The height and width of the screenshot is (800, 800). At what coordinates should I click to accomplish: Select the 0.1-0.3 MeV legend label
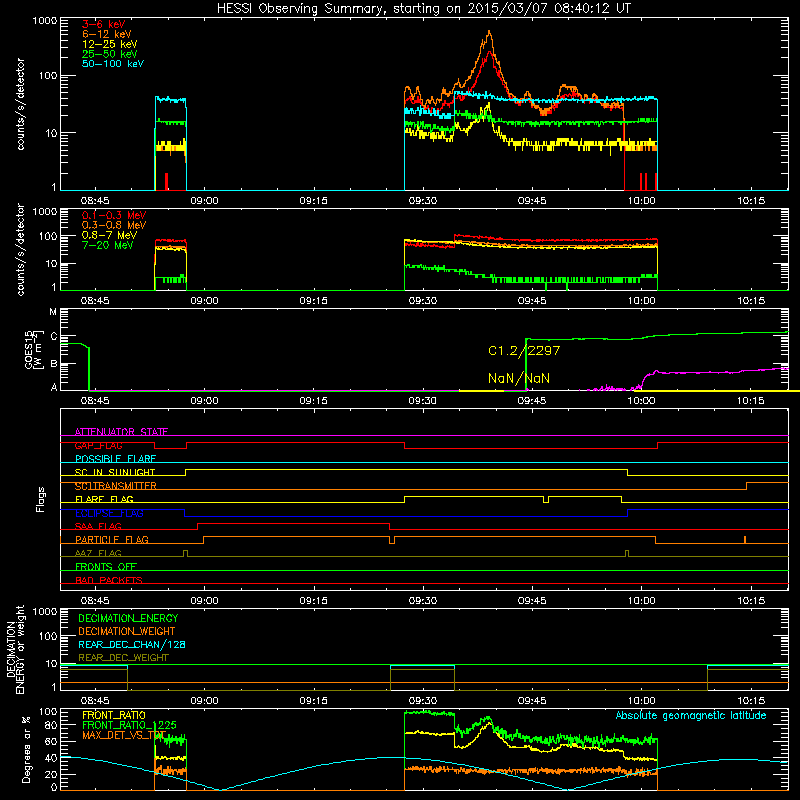[x=114, y=215]
